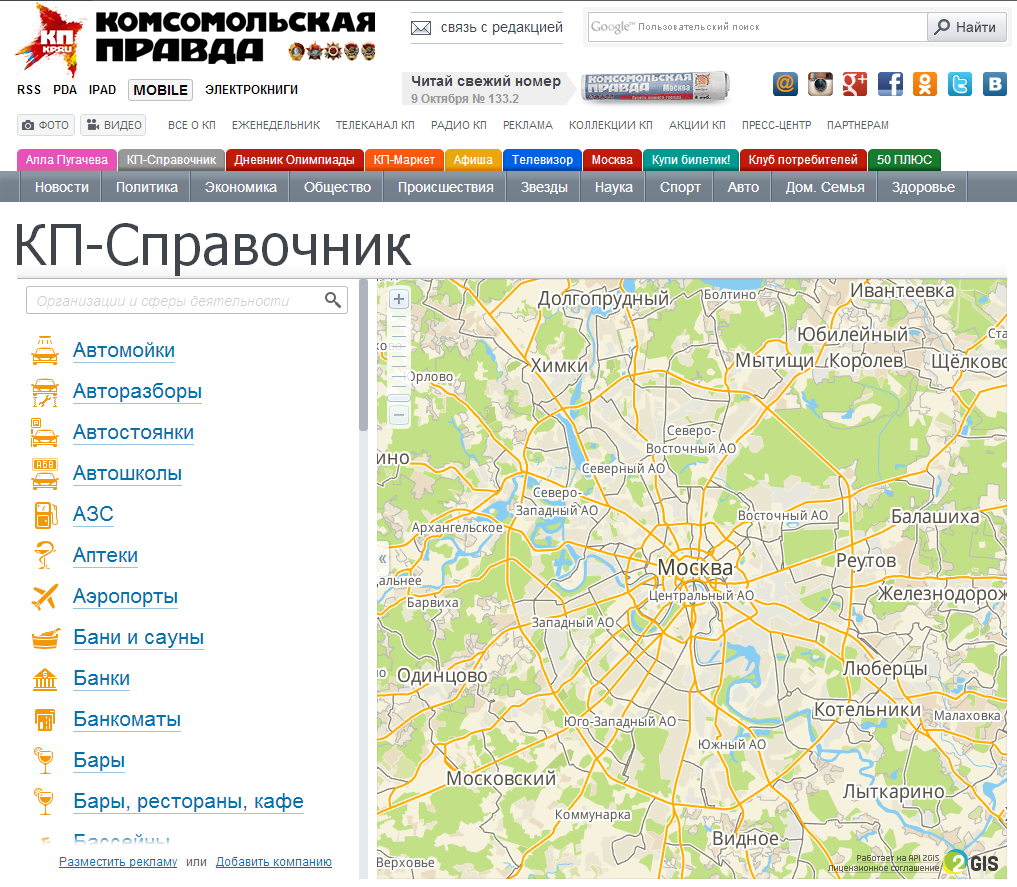Switch to the Алла Пугачева tab
The height and width of the screenshot is (887, 1017).
click(x=67, y=160)
